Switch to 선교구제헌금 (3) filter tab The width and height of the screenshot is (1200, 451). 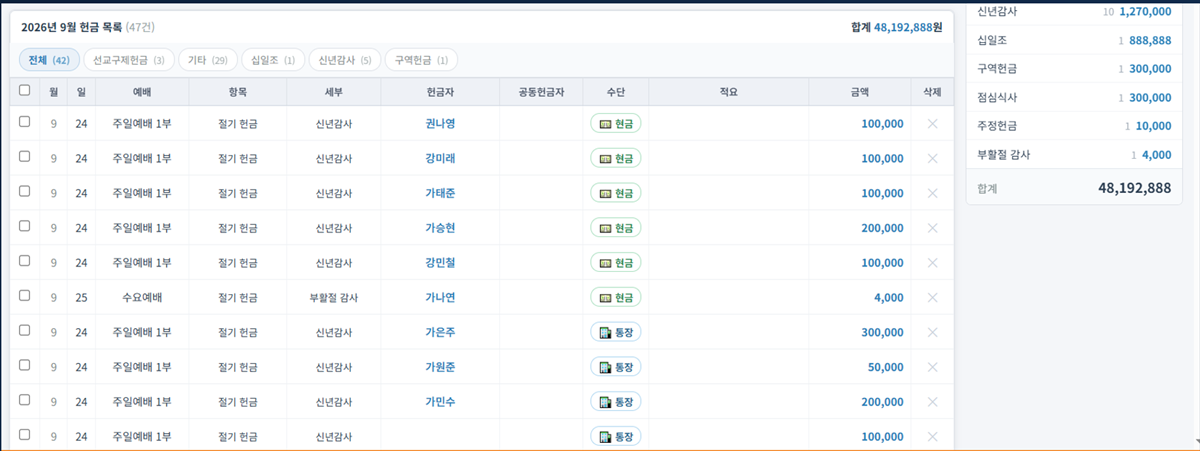[x=129, y=60]
